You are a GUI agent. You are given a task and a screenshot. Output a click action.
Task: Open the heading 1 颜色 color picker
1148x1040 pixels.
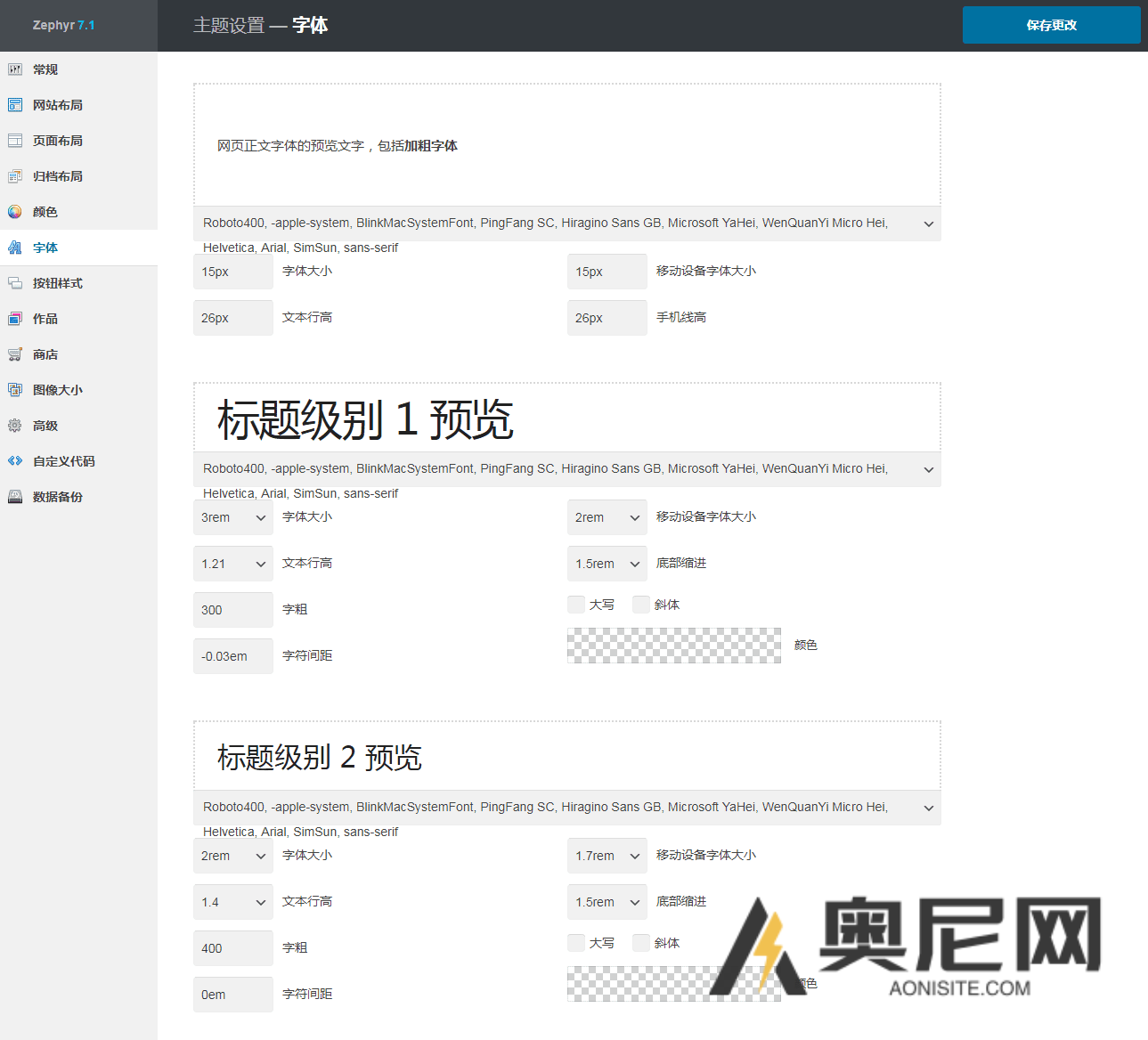tap(673, 645)
